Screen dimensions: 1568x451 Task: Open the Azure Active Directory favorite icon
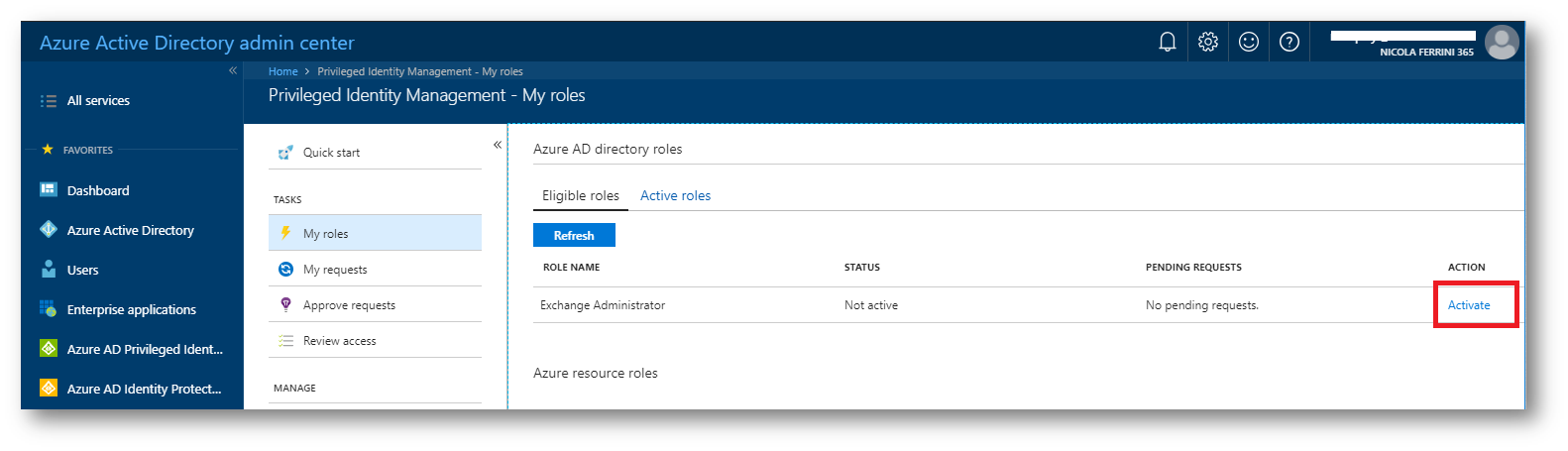[49, 229]
